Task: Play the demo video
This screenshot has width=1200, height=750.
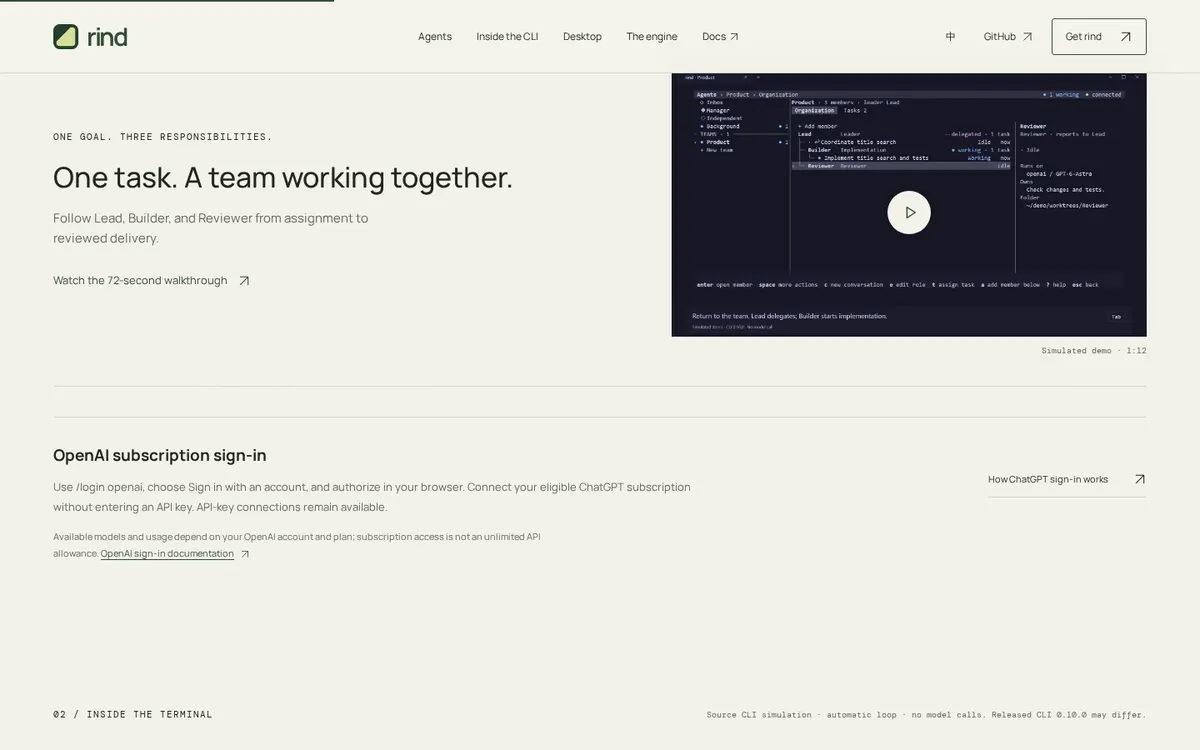Action: (909, 212)
